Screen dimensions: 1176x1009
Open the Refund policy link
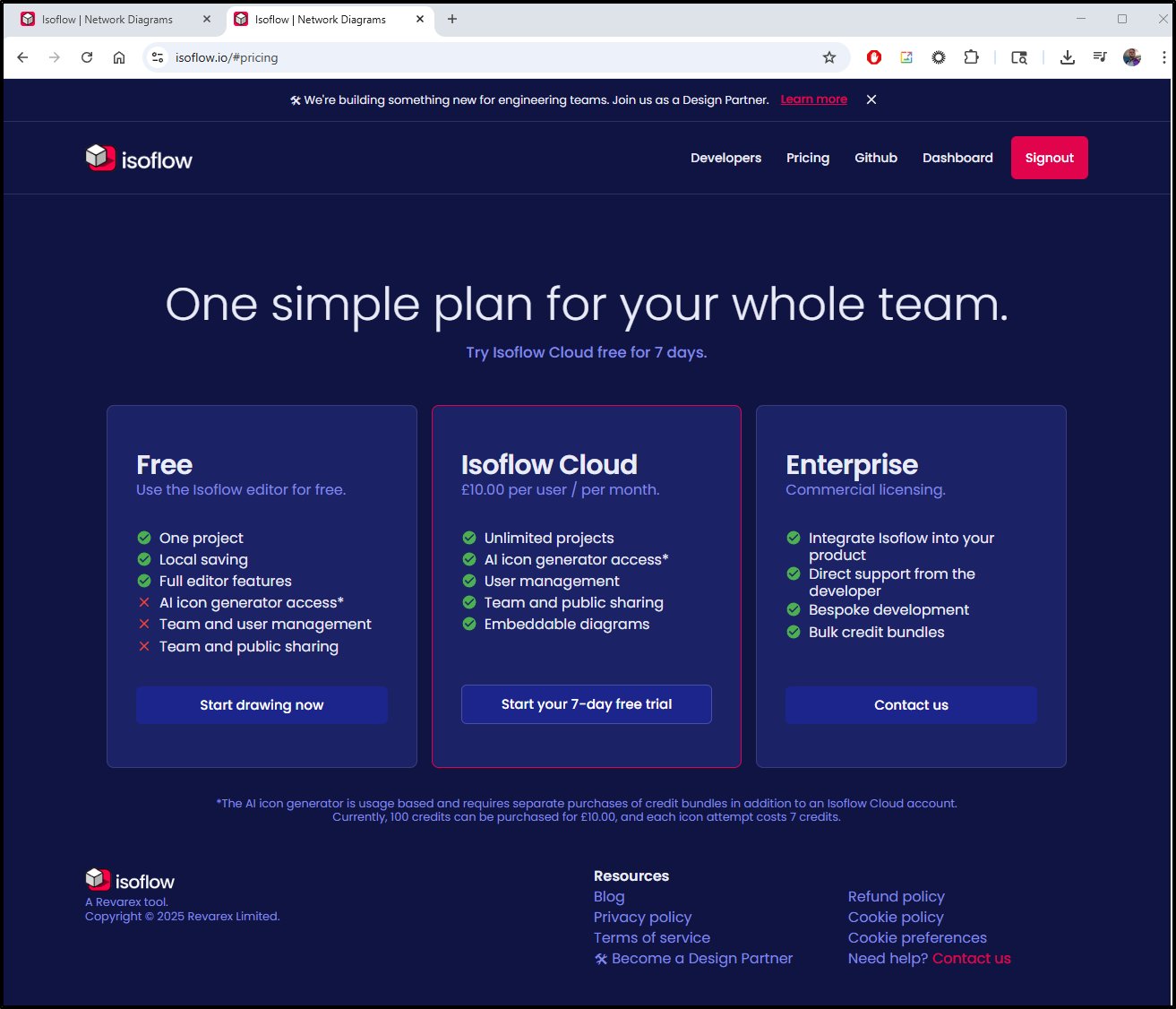(897, 896)
